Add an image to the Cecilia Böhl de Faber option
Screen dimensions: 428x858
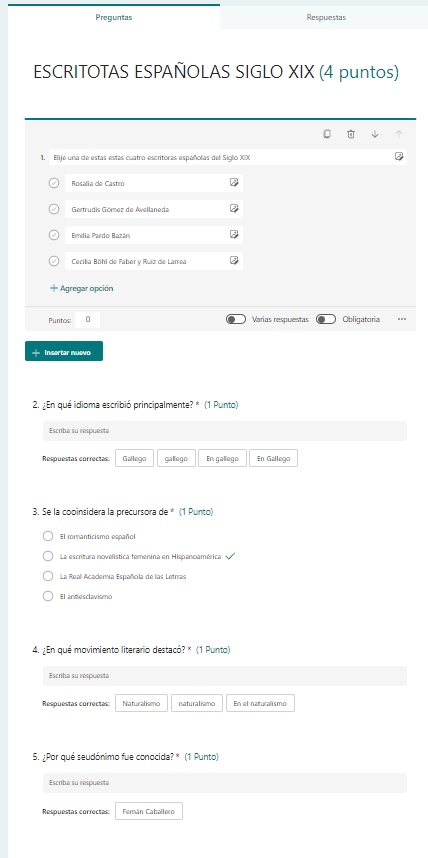coord(234,260)
